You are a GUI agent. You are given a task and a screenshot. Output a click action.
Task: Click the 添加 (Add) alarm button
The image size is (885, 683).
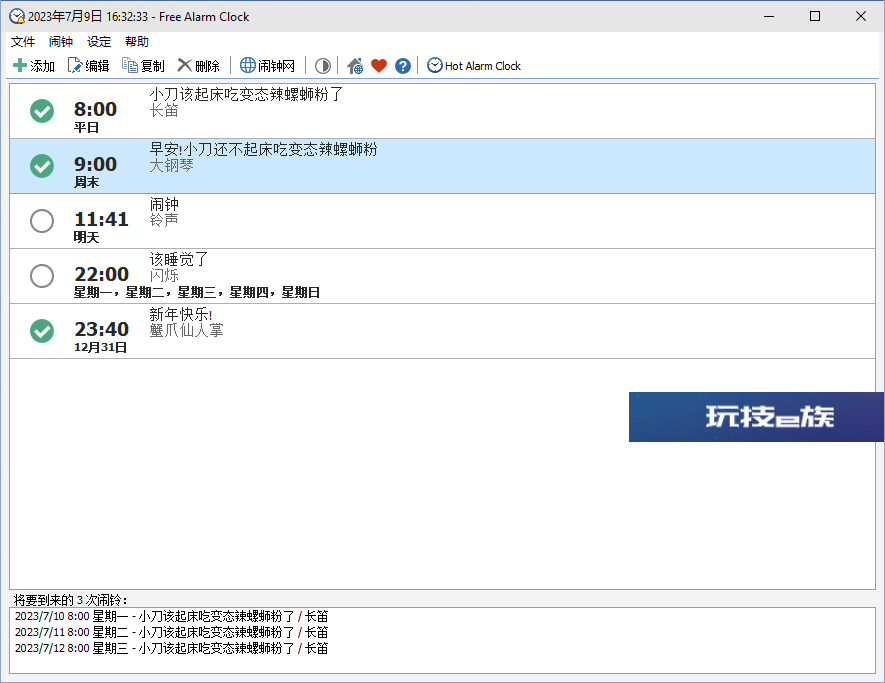coord(33,65)
